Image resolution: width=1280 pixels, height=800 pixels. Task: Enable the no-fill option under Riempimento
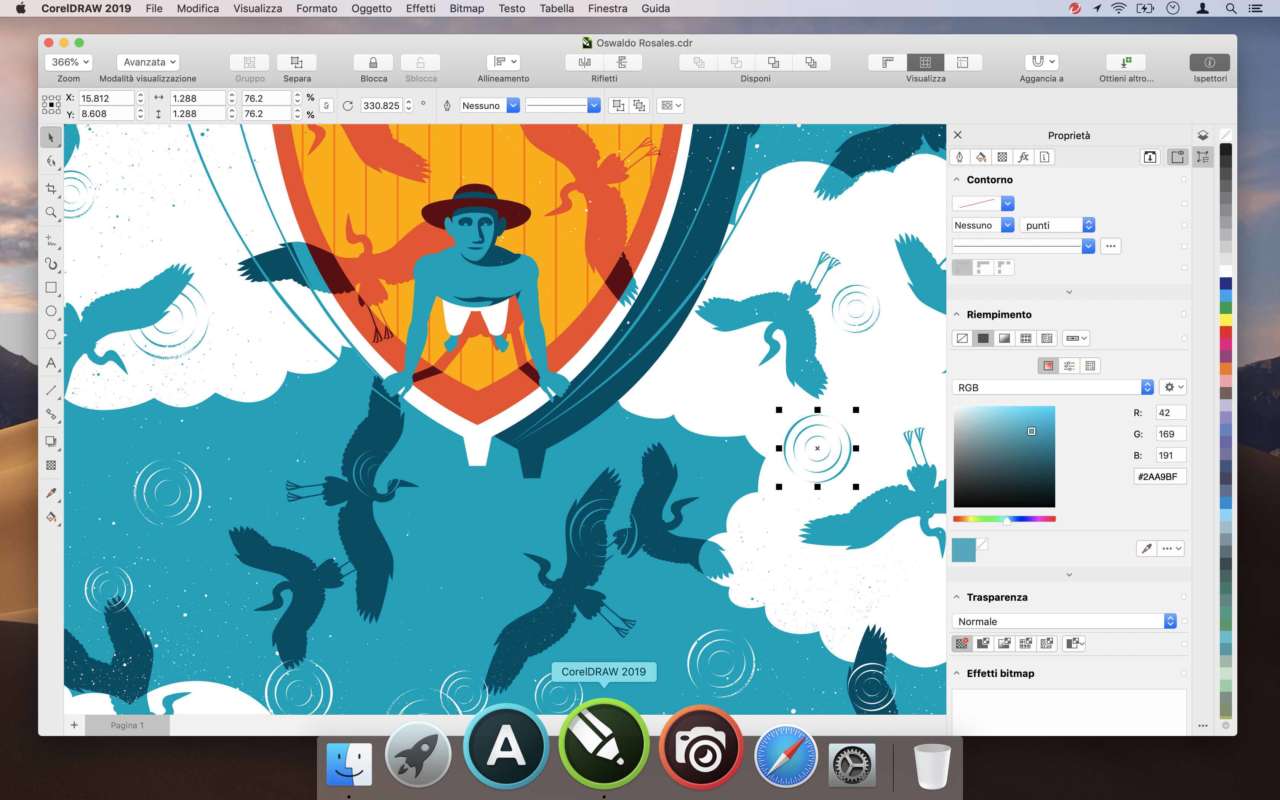[961, 337]
